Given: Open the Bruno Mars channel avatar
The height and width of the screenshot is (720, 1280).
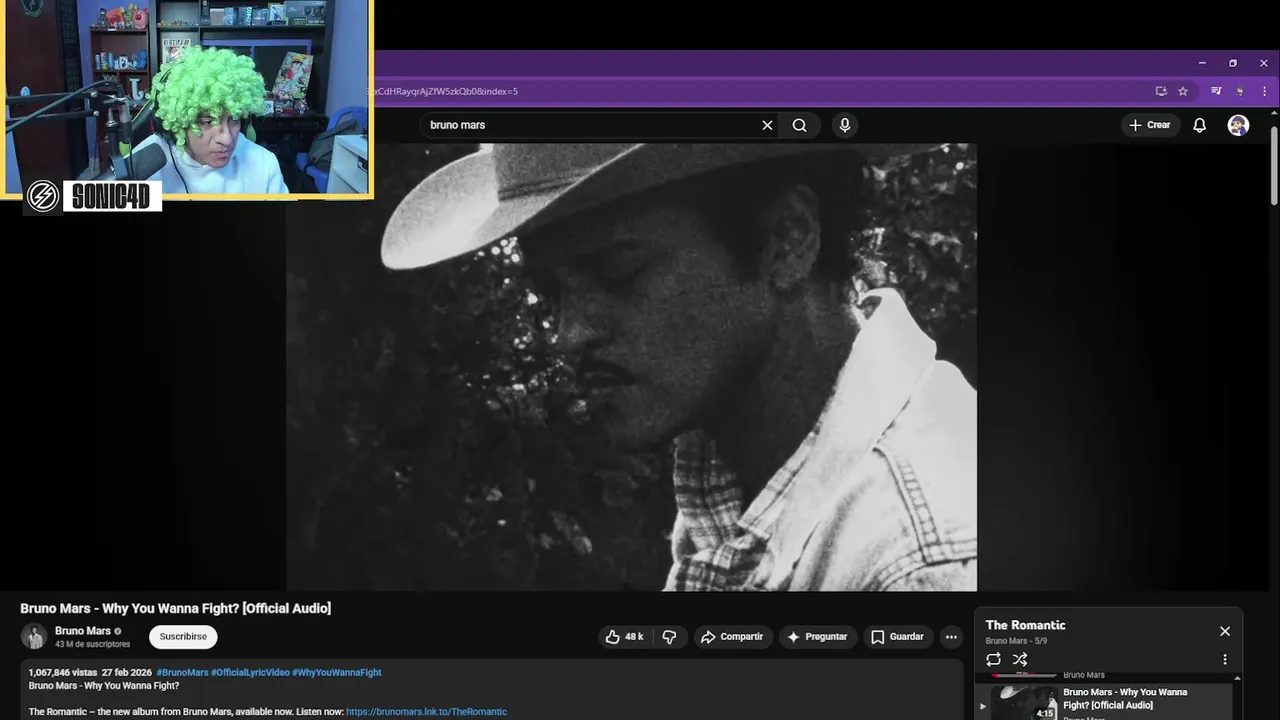Looking at the screenshot, I should click(x=34, y=637).
